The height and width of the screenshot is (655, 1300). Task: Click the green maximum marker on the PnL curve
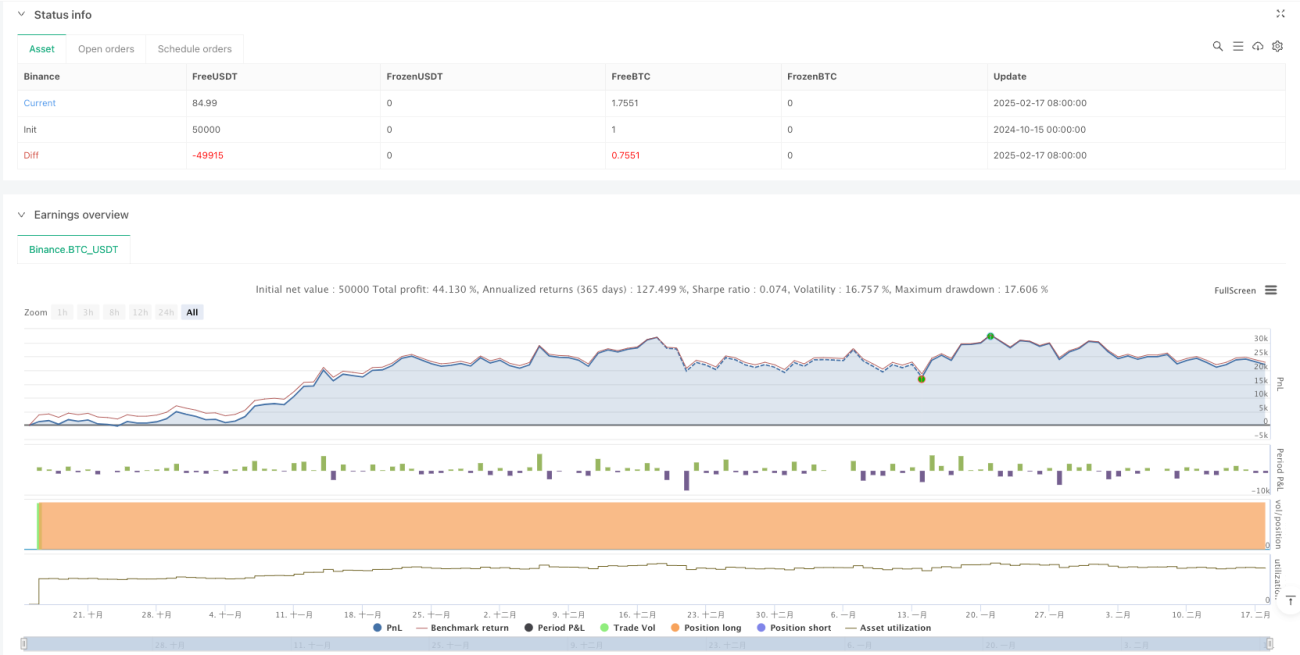[990, 336]
